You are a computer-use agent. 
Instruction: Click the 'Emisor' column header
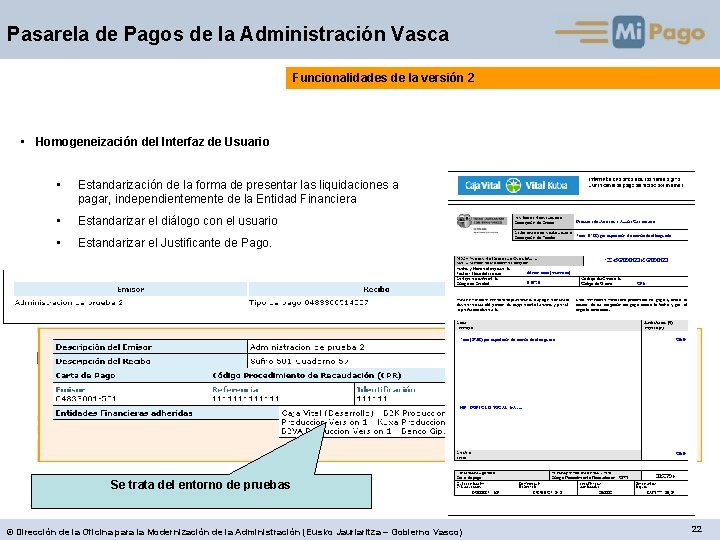click(x=130, y=289)
